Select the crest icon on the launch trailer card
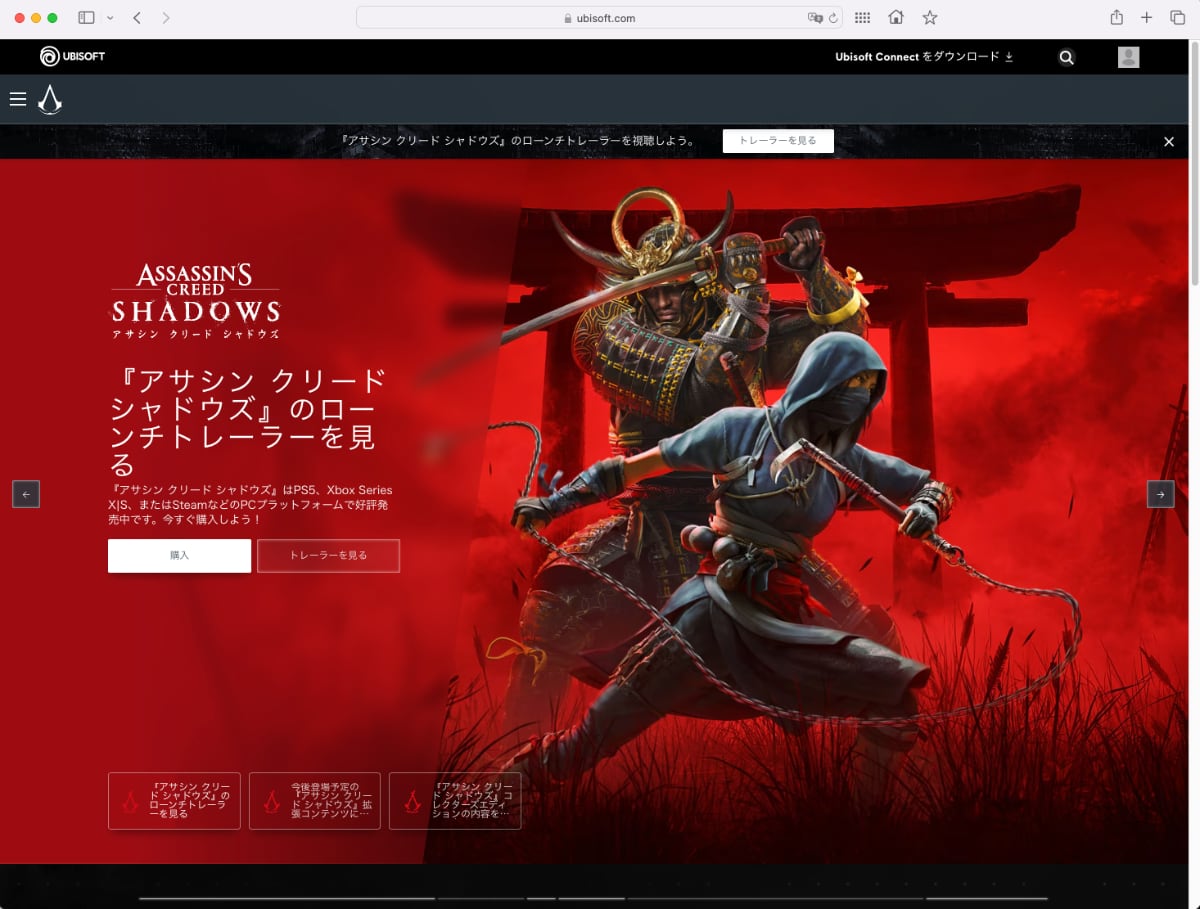This screenshot has width=1200, height=909. pos(131,801)
